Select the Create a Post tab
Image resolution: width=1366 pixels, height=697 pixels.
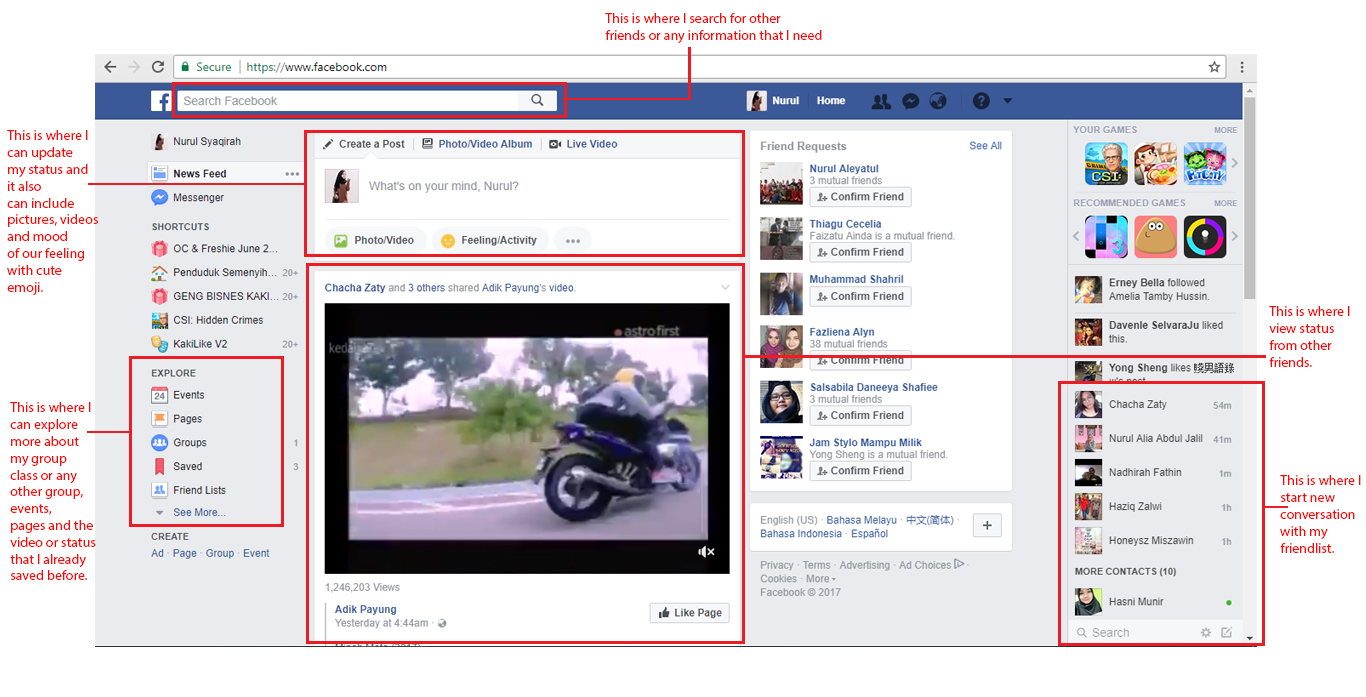point(363,144)
